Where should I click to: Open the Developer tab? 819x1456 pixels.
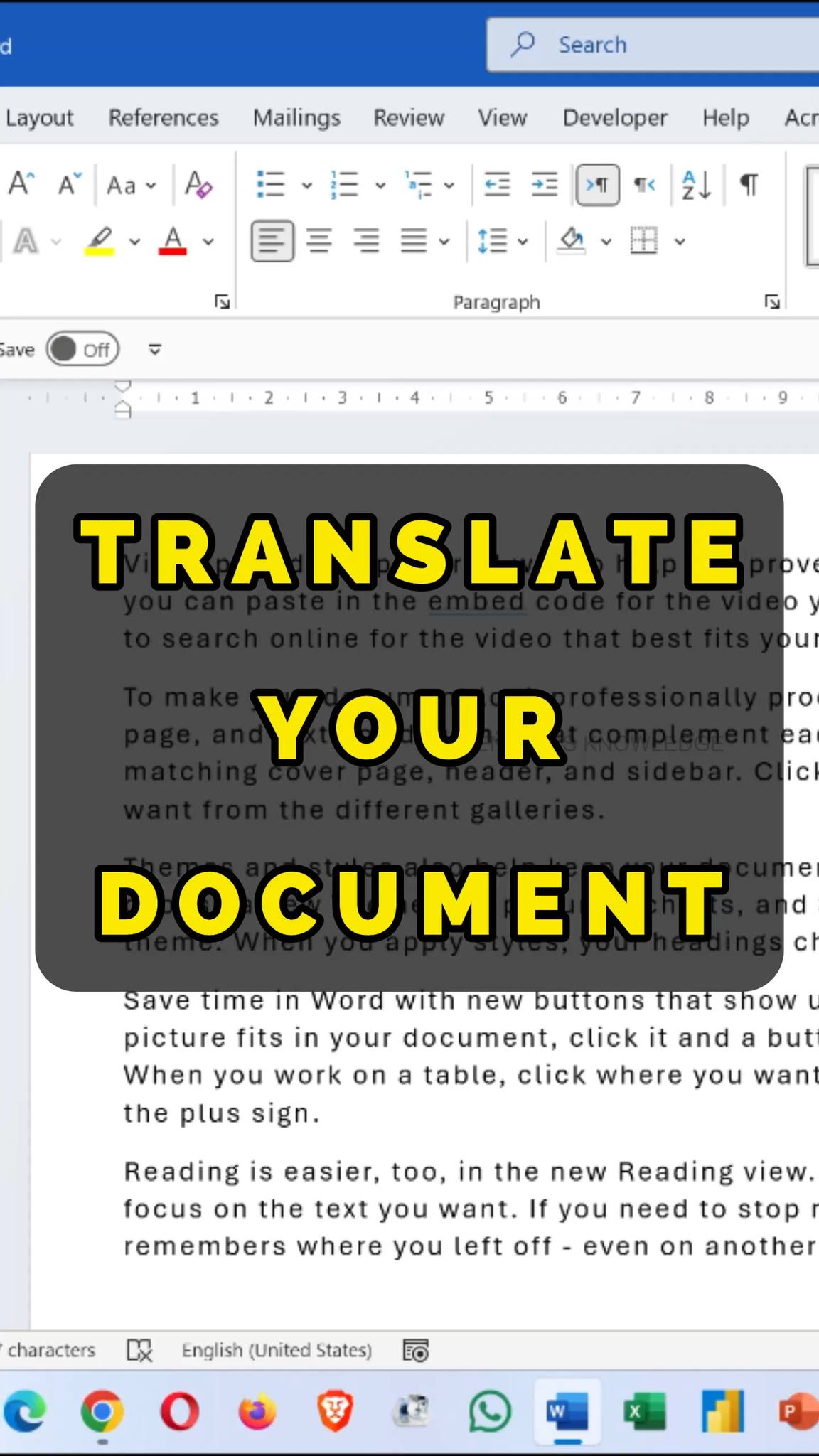(x=615, y=117)
